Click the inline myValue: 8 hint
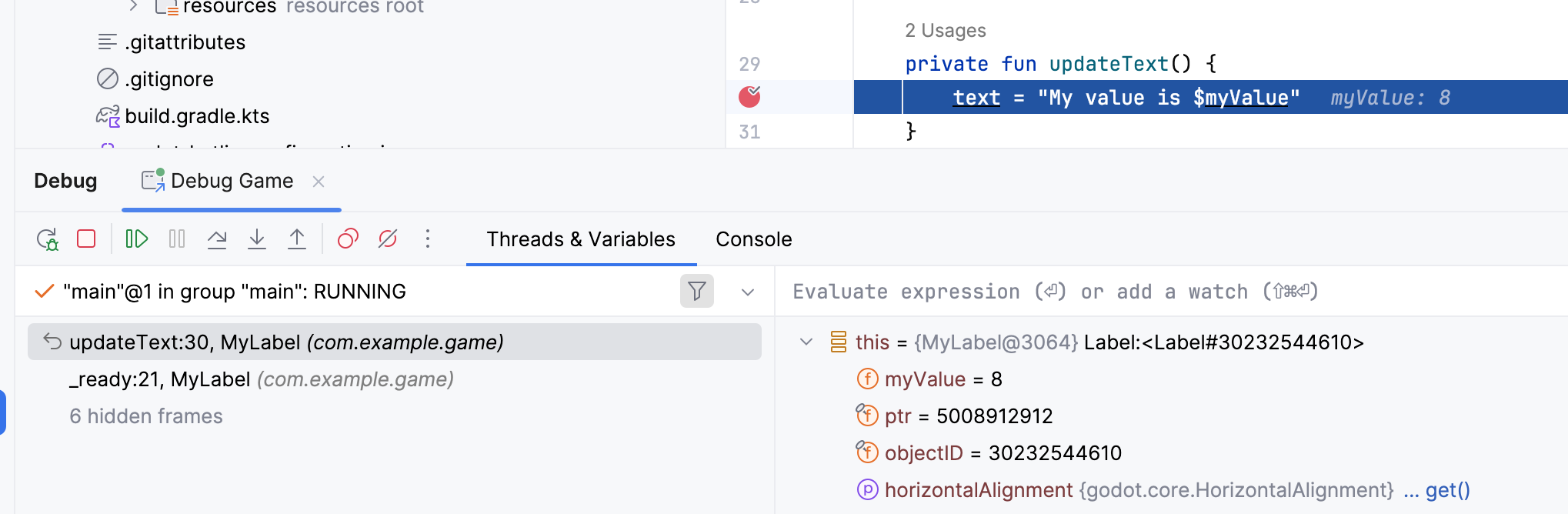The height and width of the screenshot is (514, 1568). coord(1390,98)
